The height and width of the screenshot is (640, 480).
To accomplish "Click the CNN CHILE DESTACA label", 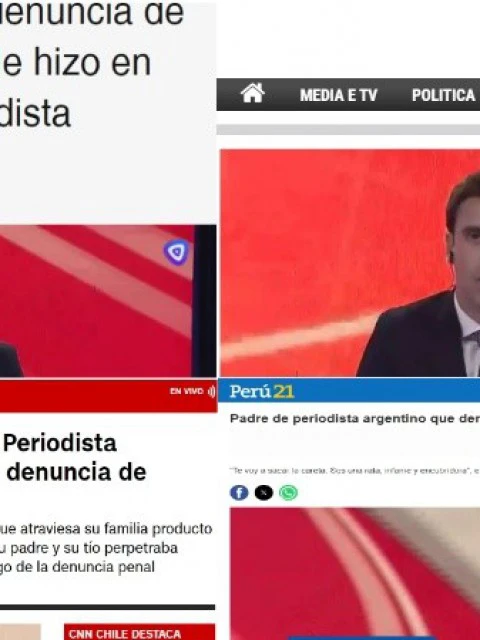I will click(125, 633).
